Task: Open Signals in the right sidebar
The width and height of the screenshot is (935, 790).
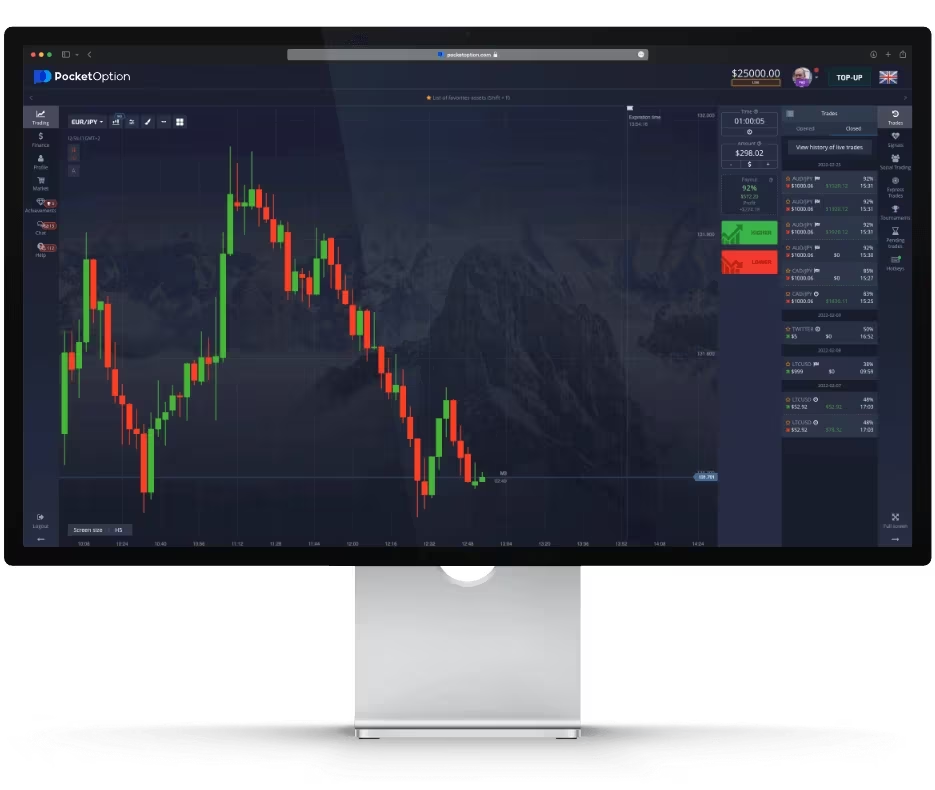Action: 895,140
